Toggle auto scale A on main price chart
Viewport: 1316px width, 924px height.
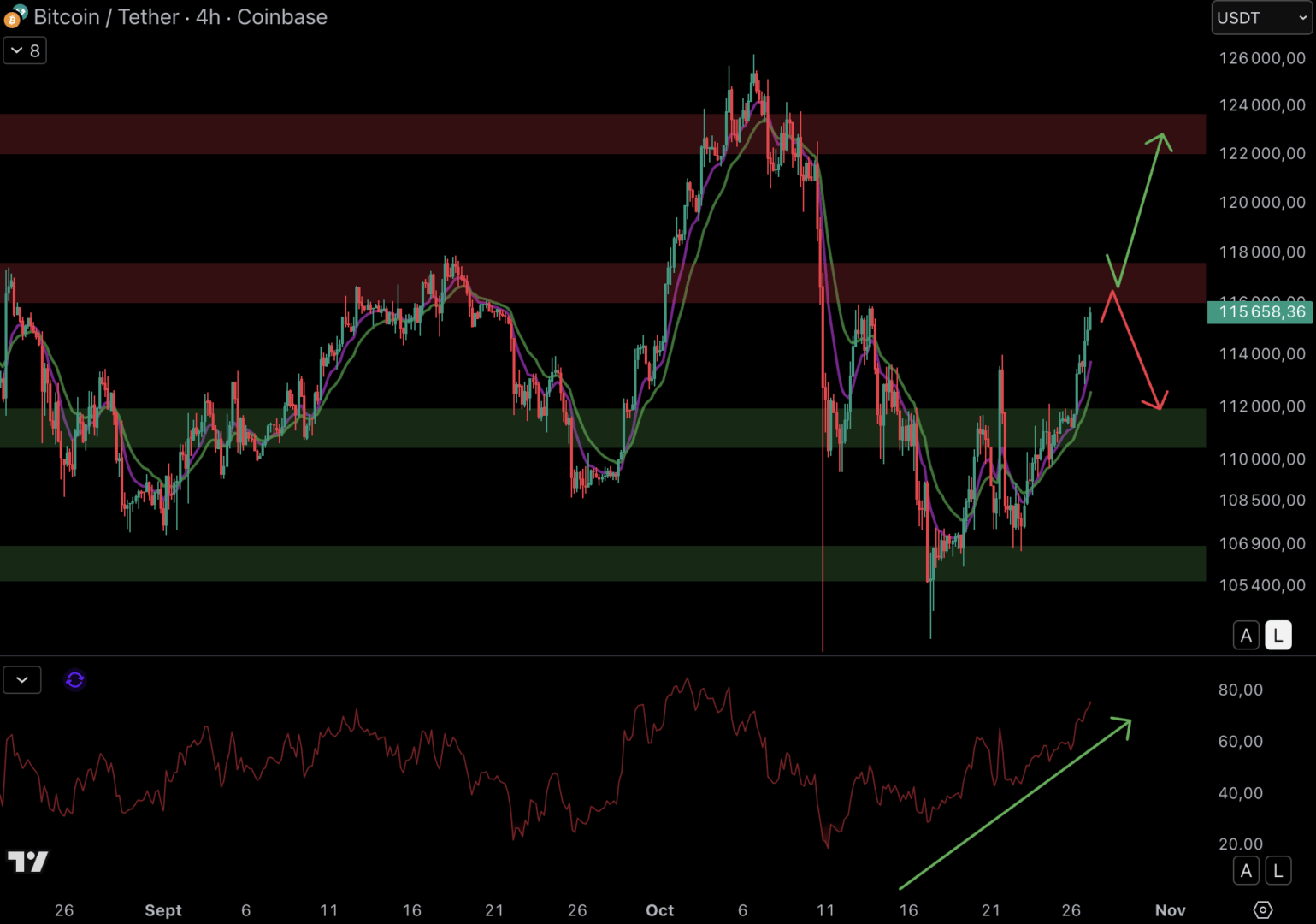pos(1246,636)
